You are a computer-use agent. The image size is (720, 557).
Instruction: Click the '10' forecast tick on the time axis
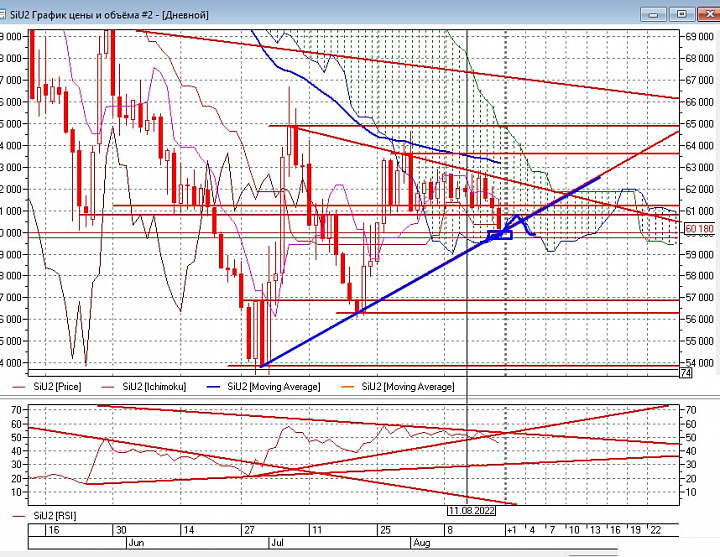pos(574,530)
